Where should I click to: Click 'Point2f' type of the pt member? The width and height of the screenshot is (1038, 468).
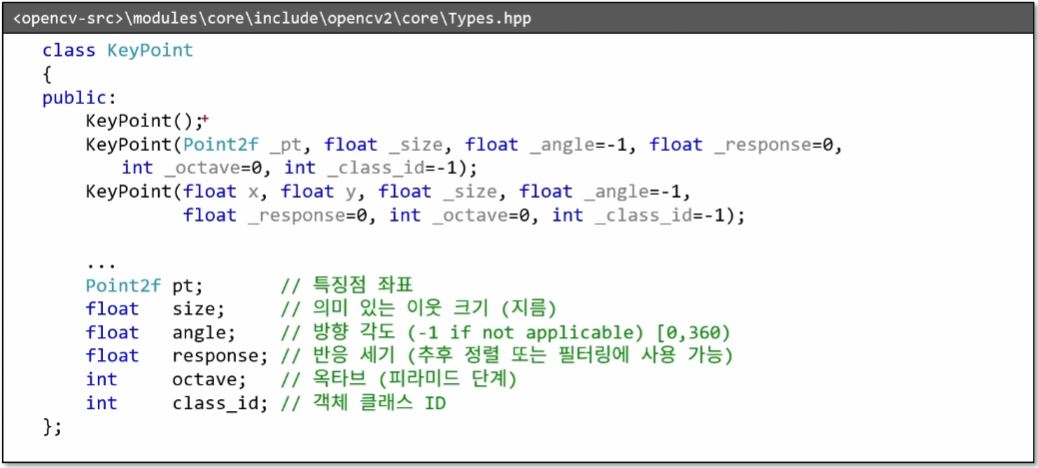point(123,287)
